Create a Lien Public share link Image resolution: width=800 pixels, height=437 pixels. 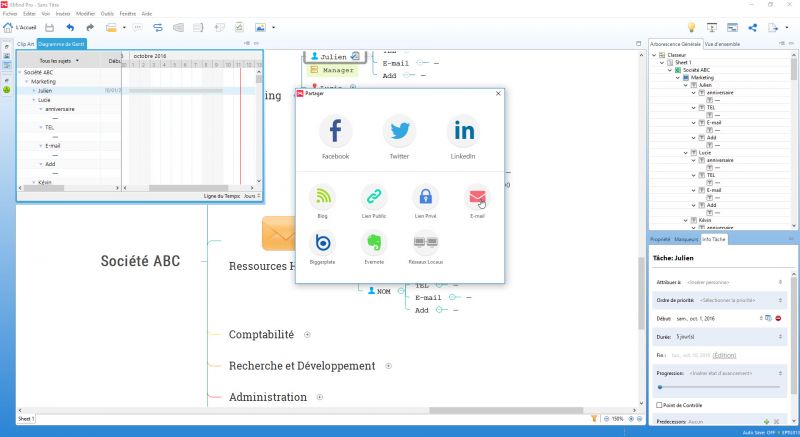(374, 197)
